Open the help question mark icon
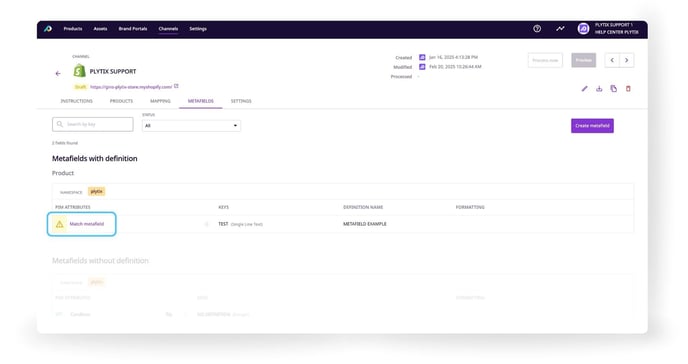 (537, 29)
